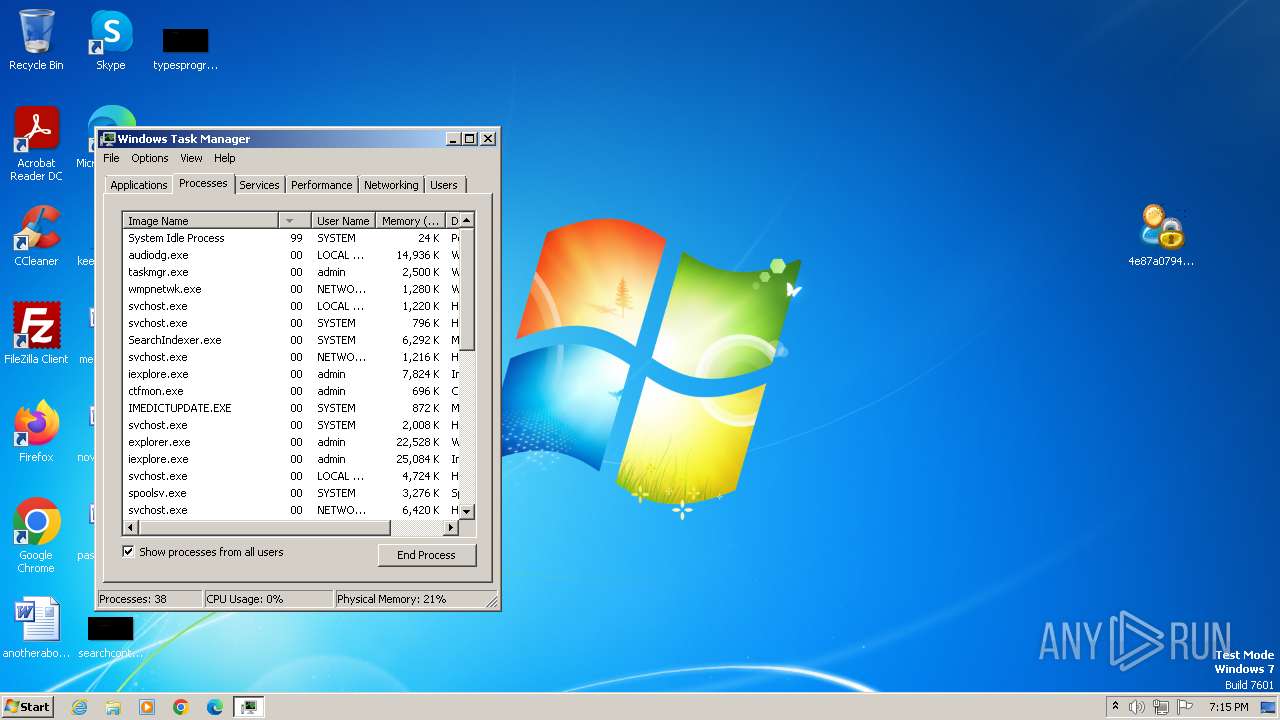The image size is (1280, 720).
Task: Select IMEDICTUPDATE.EXE process row
Action: tap(290, 408)
